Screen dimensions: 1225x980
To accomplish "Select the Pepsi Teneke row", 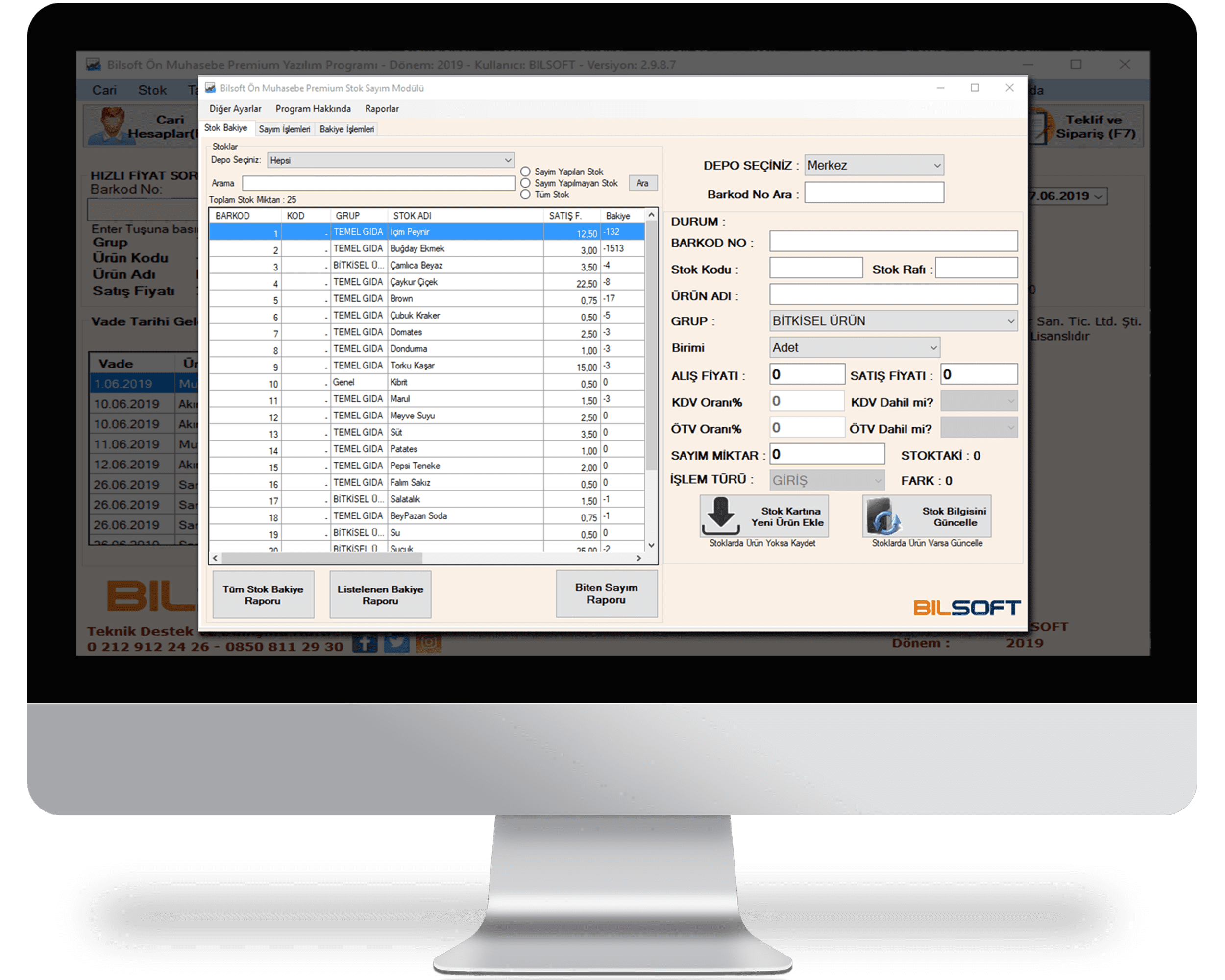I will [x=427, y=466].
